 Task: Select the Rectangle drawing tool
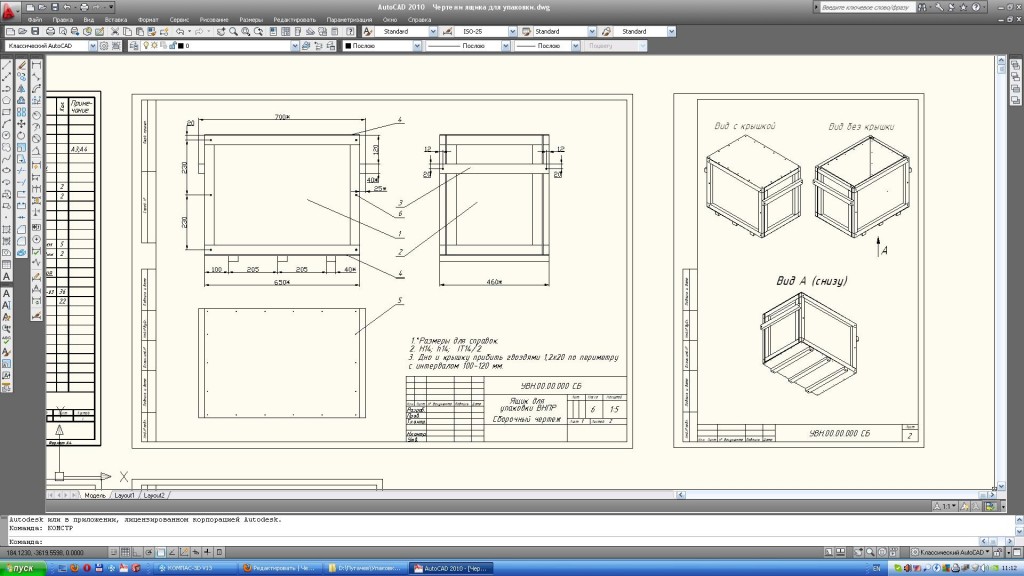[7, 112]
